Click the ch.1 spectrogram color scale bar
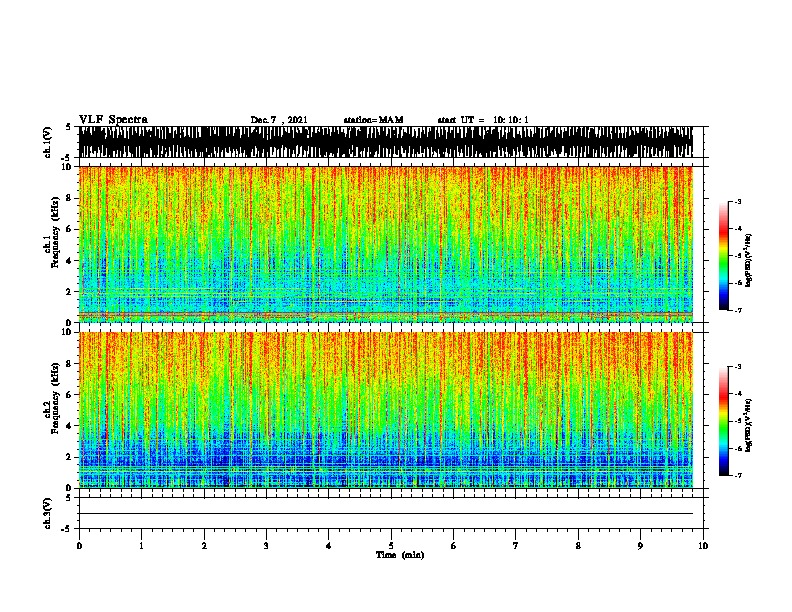The height and width of the screenshot is (612, 792). 724,256
